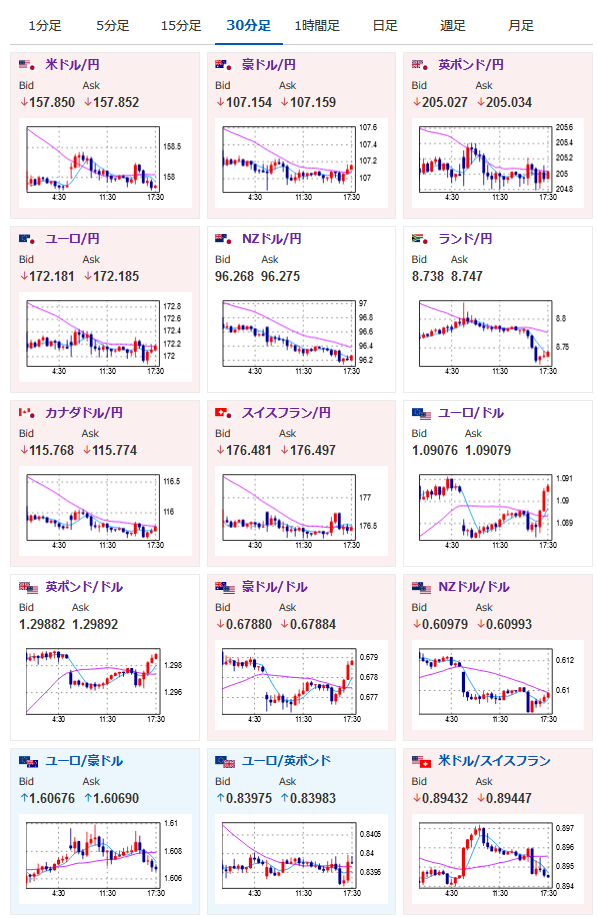Open the 月足 monthly chart tab

click(521, 26)
